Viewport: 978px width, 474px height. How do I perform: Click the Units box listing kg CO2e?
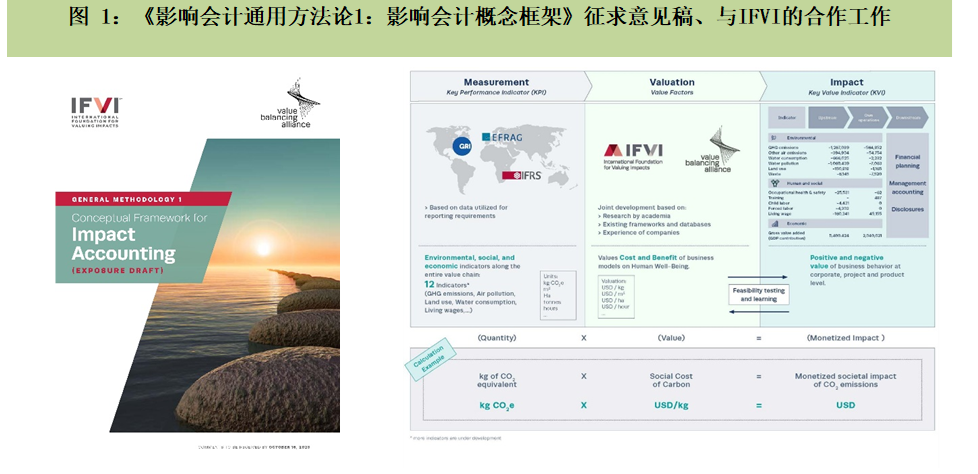click(558, 295)
